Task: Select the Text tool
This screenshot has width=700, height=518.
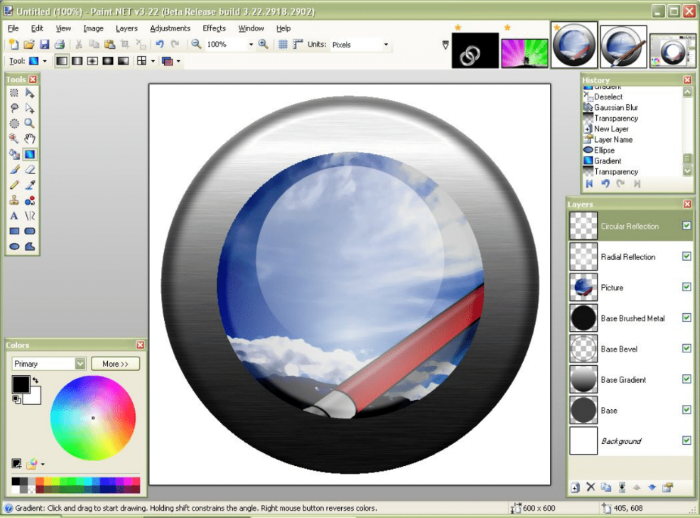Action: click(x=14, y=216)
